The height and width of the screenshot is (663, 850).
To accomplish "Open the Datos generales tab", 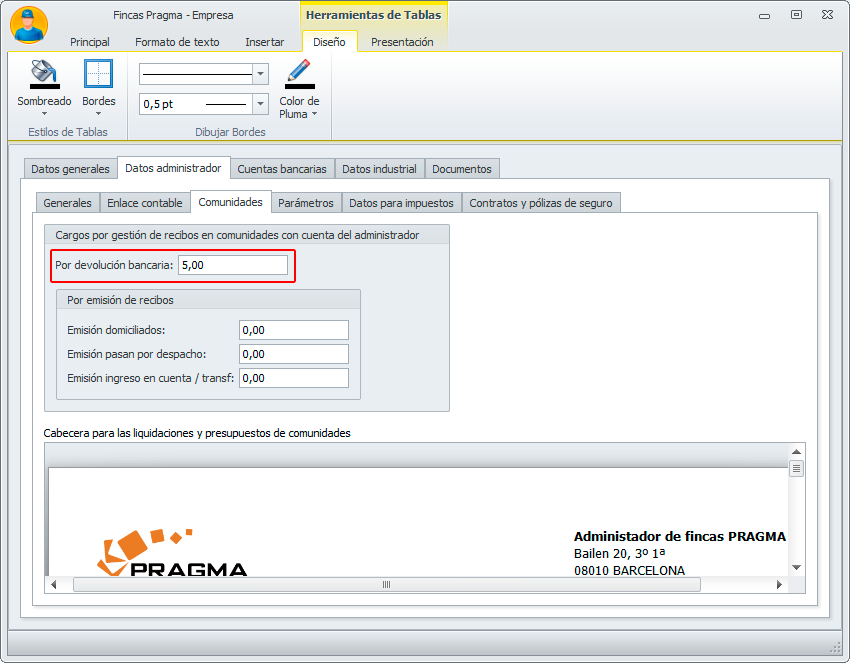I will click(70, 169).
